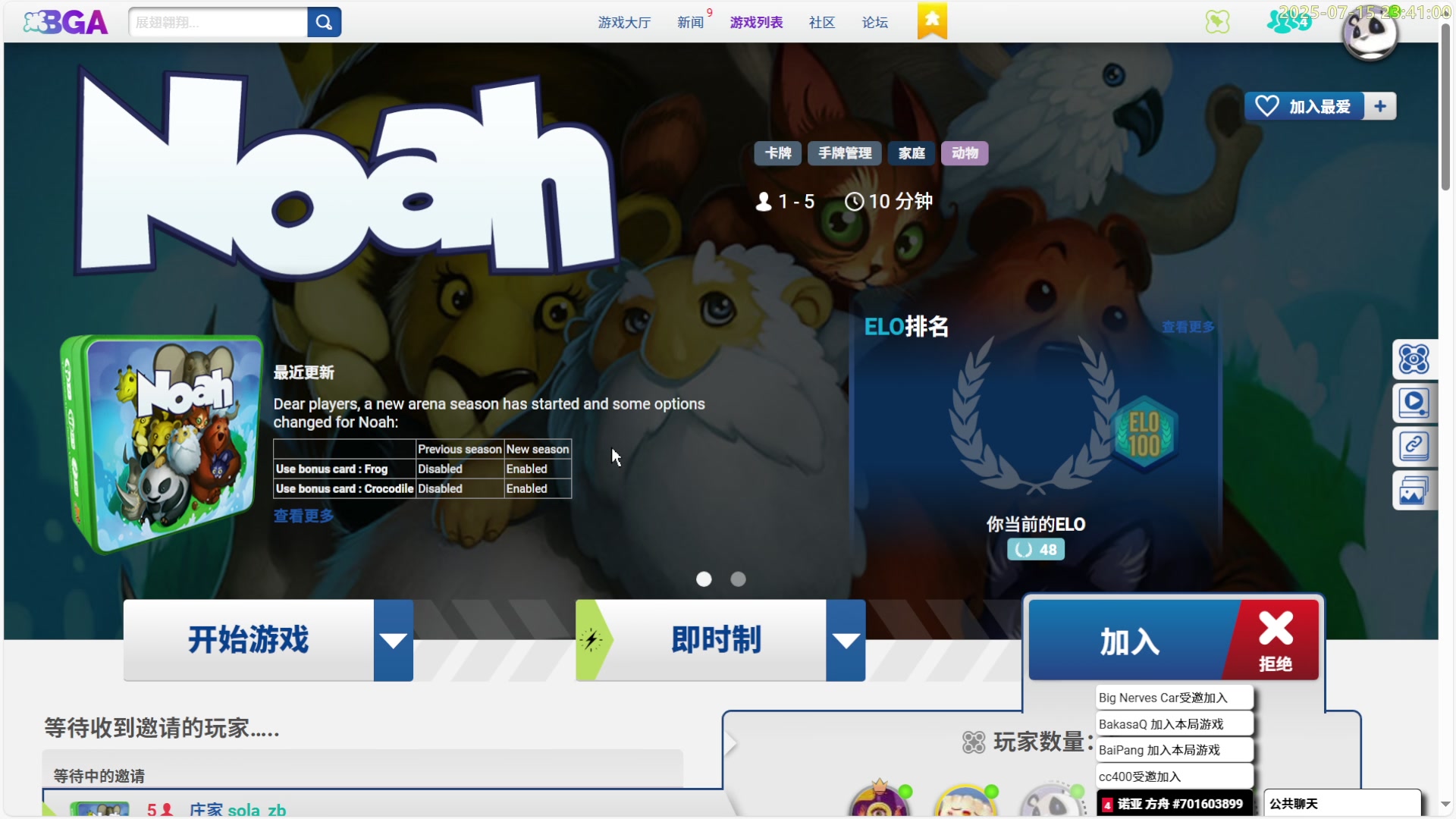Open the 即时制 dropdown arrow
The width and height of the screenshot is (1456, 819).
[x=846, y=640]
